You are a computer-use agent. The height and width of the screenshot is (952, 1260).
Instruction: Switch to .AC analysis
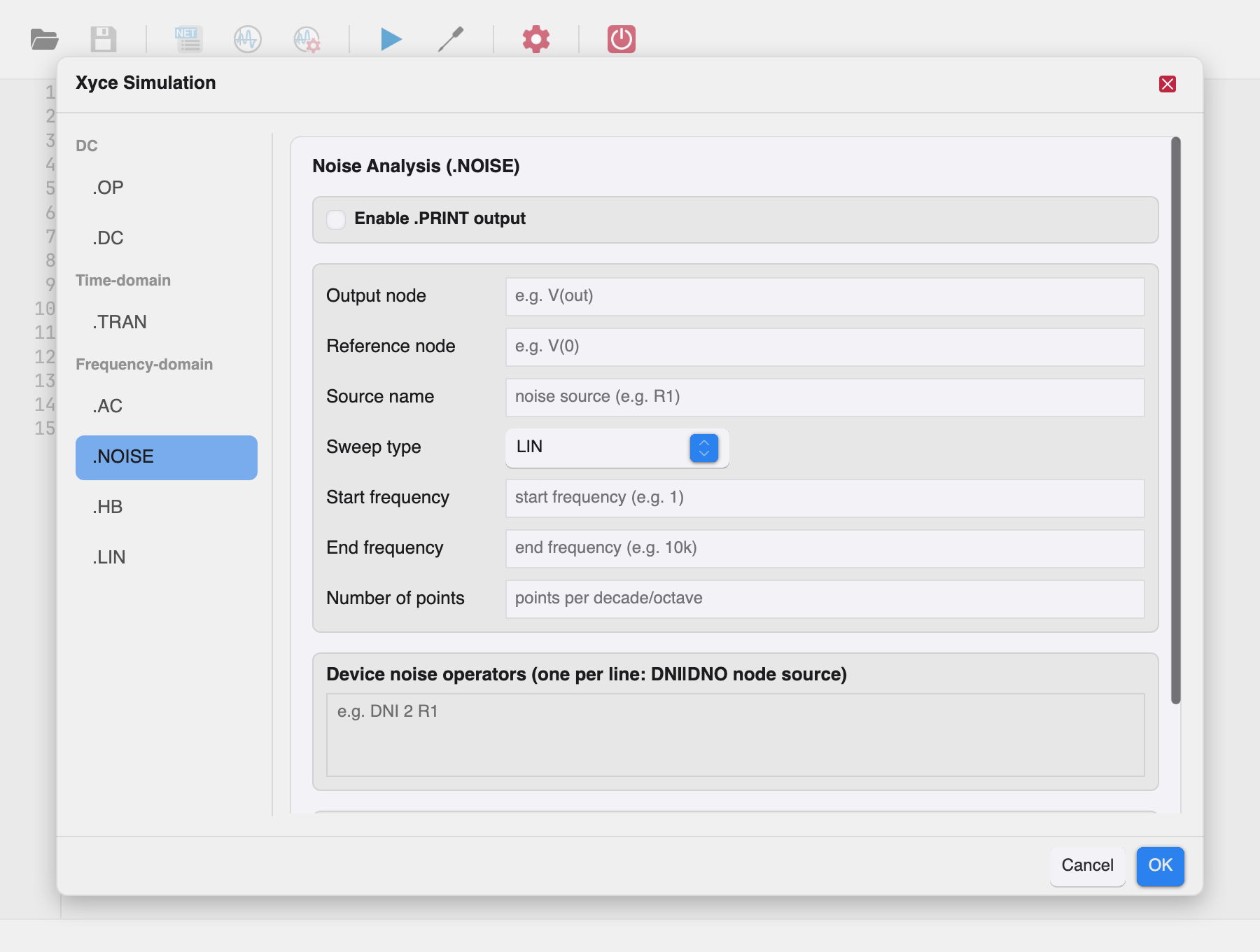pyautogui.click(x=167, y=406)
